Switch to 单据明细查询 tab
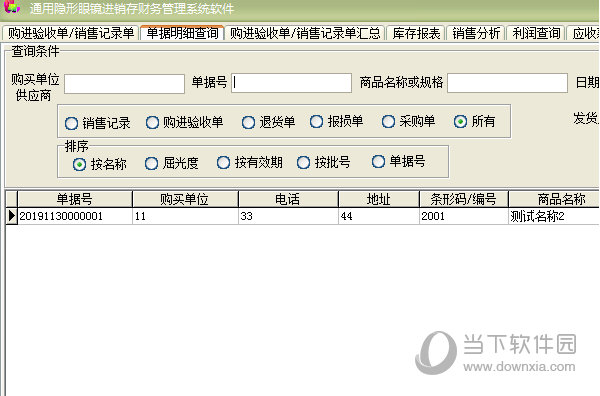Screen dimensions: 600x396 pyautogui.click(x=182, y=33)
